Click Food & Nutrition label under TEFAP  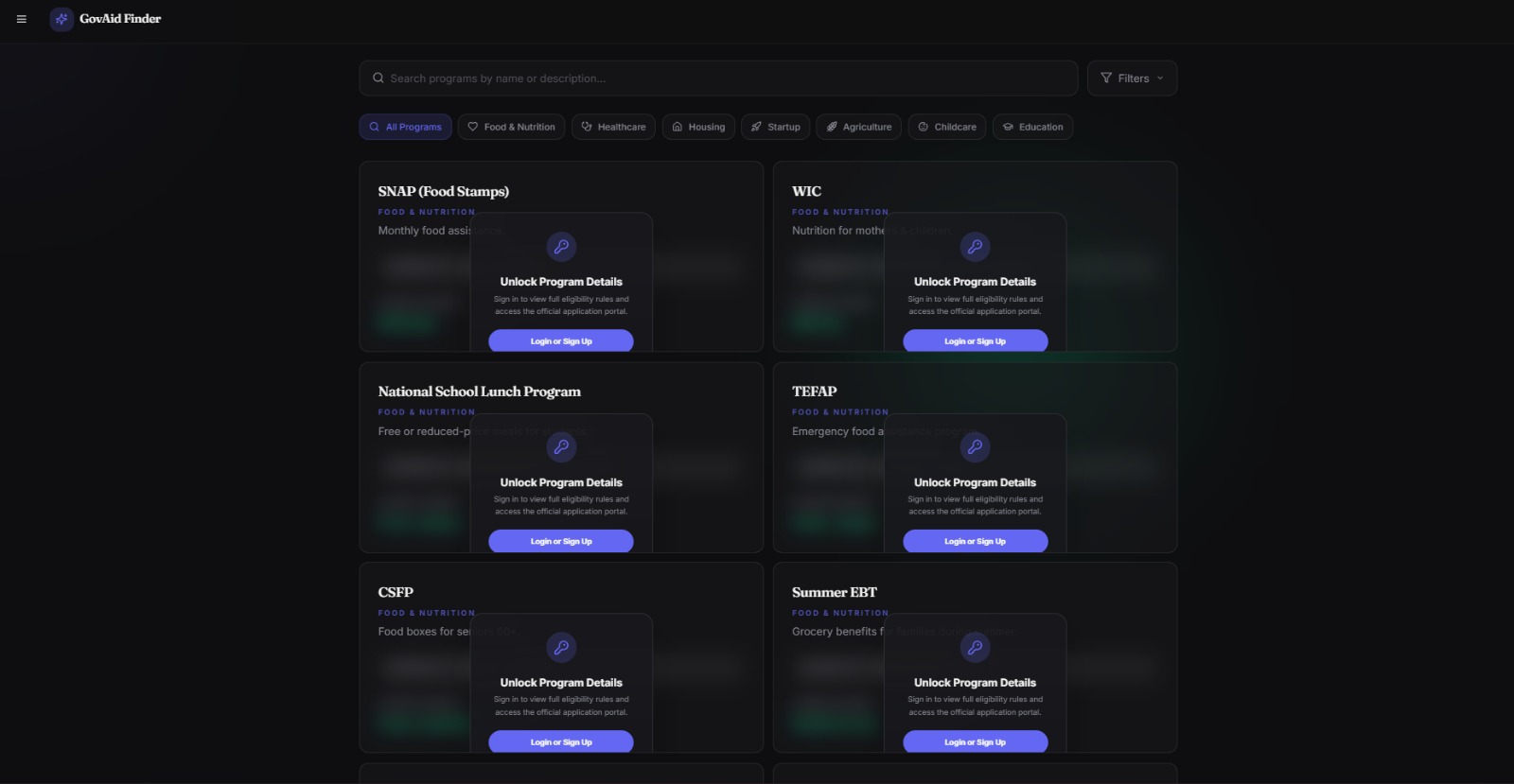(840, 412)
